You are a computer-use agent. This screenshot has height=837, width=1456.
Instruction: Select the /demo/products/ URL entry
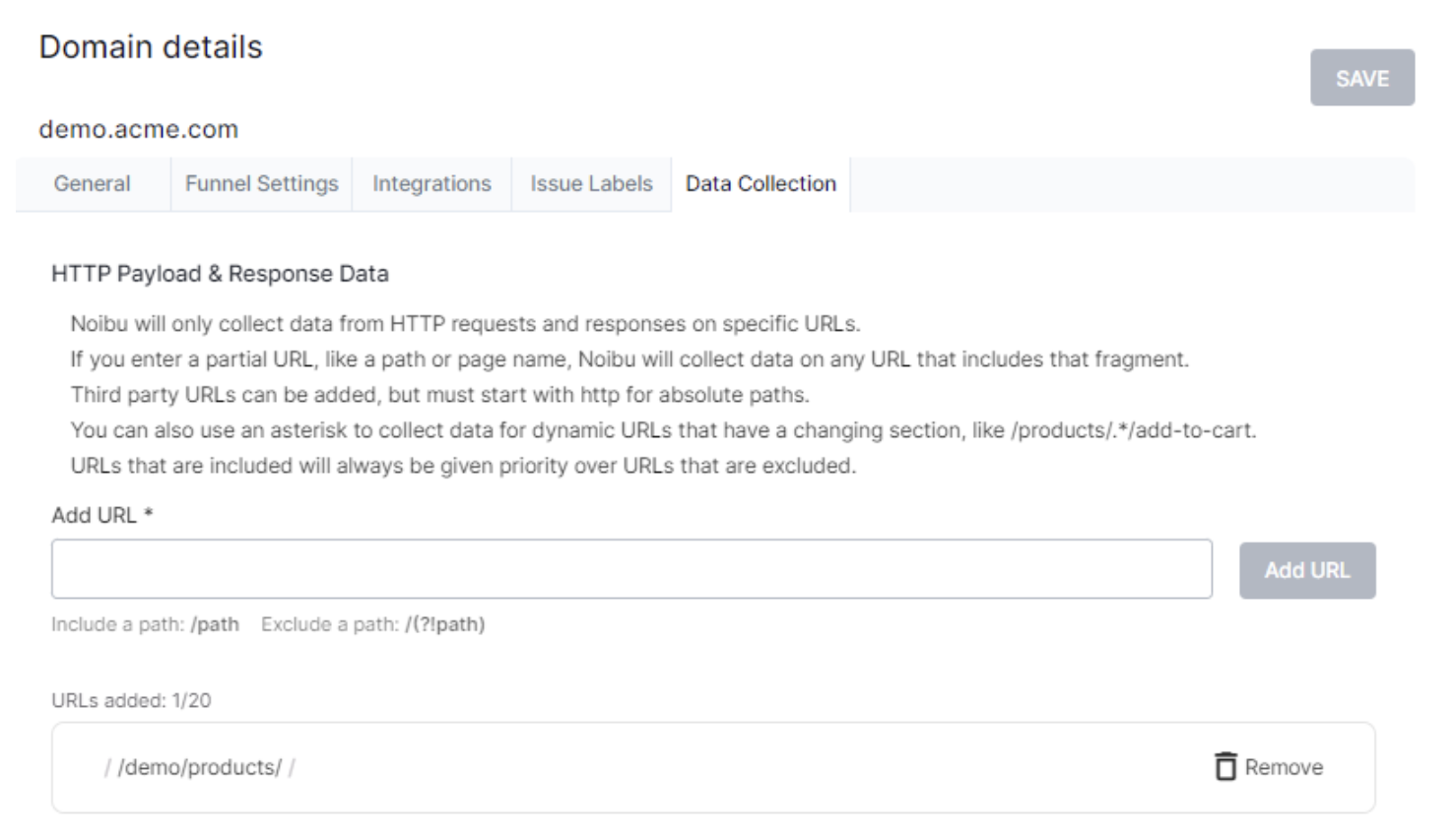pos(200,767)
